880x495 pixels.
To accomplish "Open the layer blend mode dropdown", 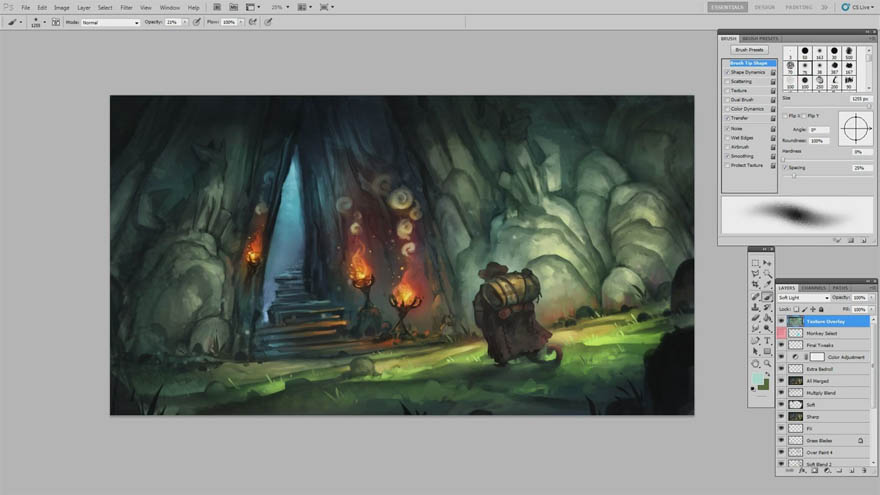I will coord(803,297).
